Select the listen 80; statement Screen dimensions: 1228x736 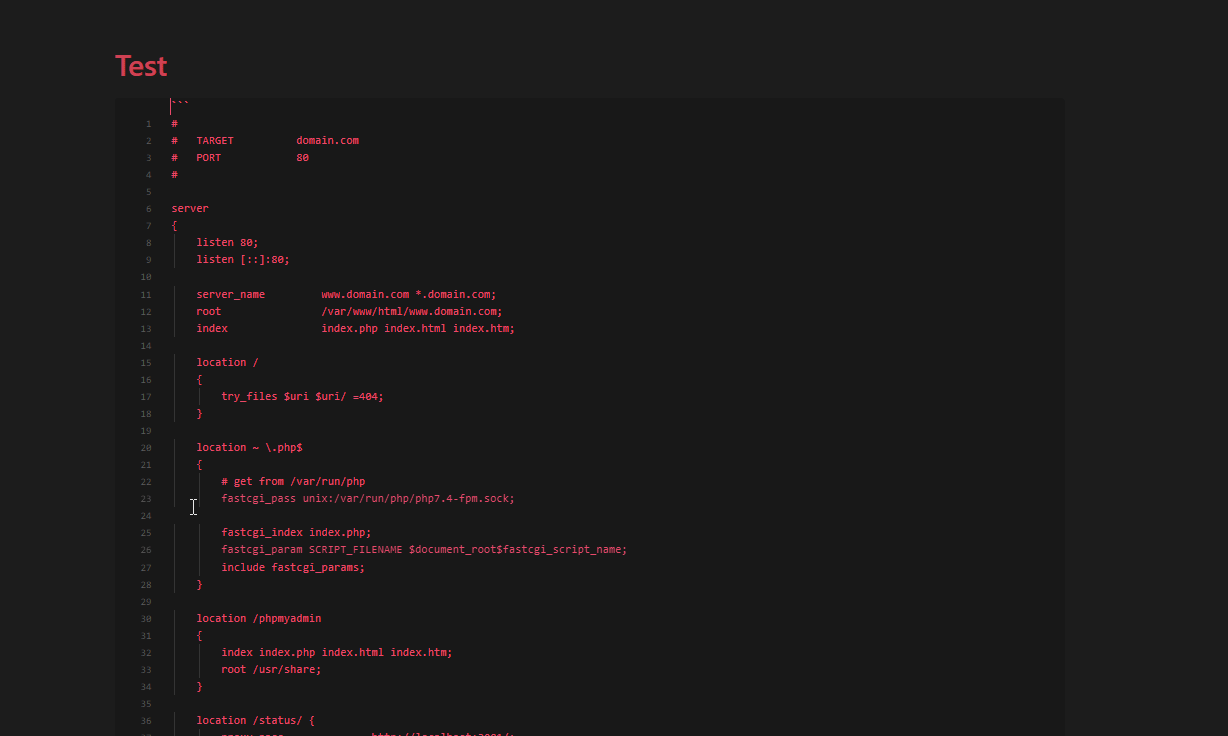click(227, 242)
